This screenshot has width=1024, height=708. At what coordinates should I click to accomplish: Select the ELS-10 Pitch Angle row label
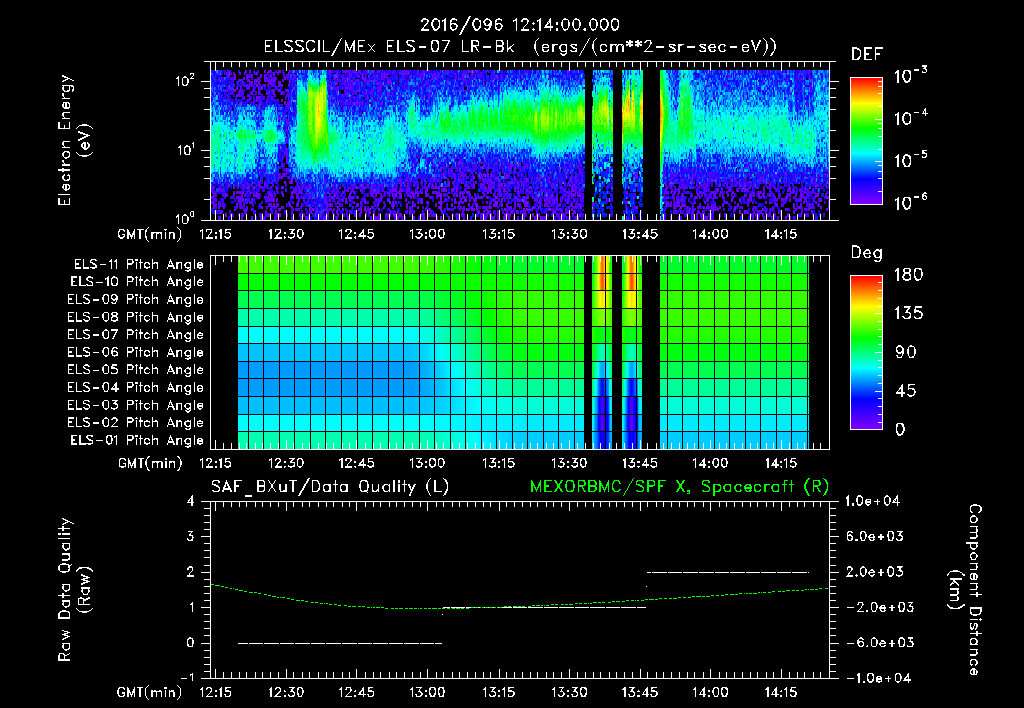[x=137, y=282]
